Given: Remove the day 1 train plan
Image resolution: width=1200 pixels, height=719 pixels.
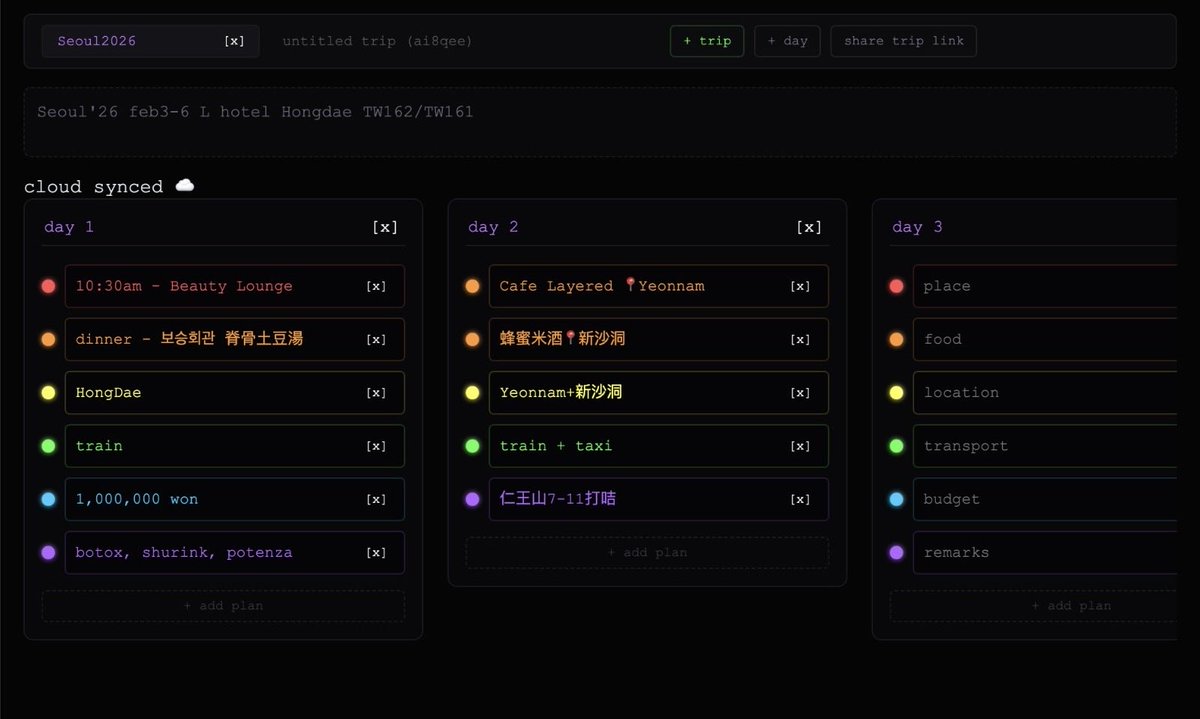Looking at the screenshot, I should tap(376, 446).
